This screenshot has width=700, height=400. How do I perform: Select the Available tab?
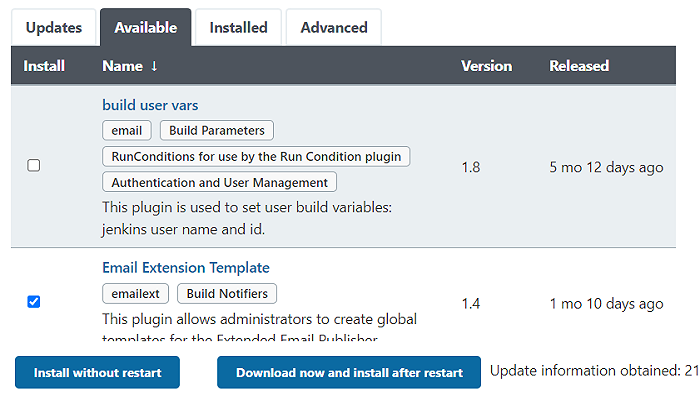[146, 28]
